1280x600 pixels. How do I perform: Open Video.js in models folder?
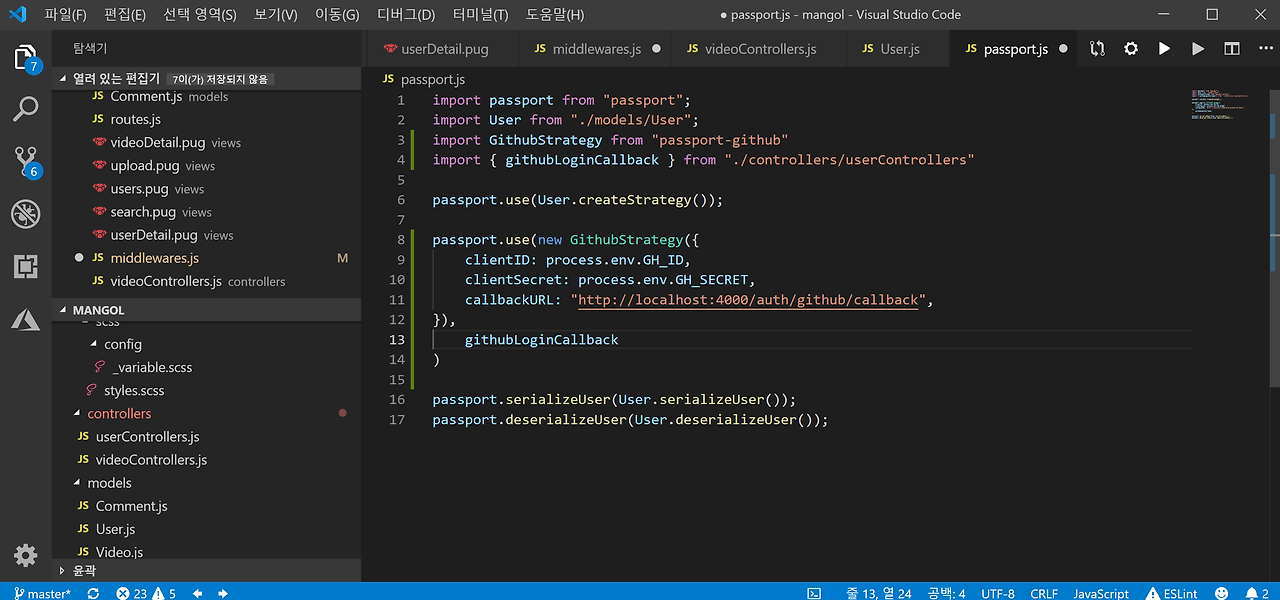119,551
